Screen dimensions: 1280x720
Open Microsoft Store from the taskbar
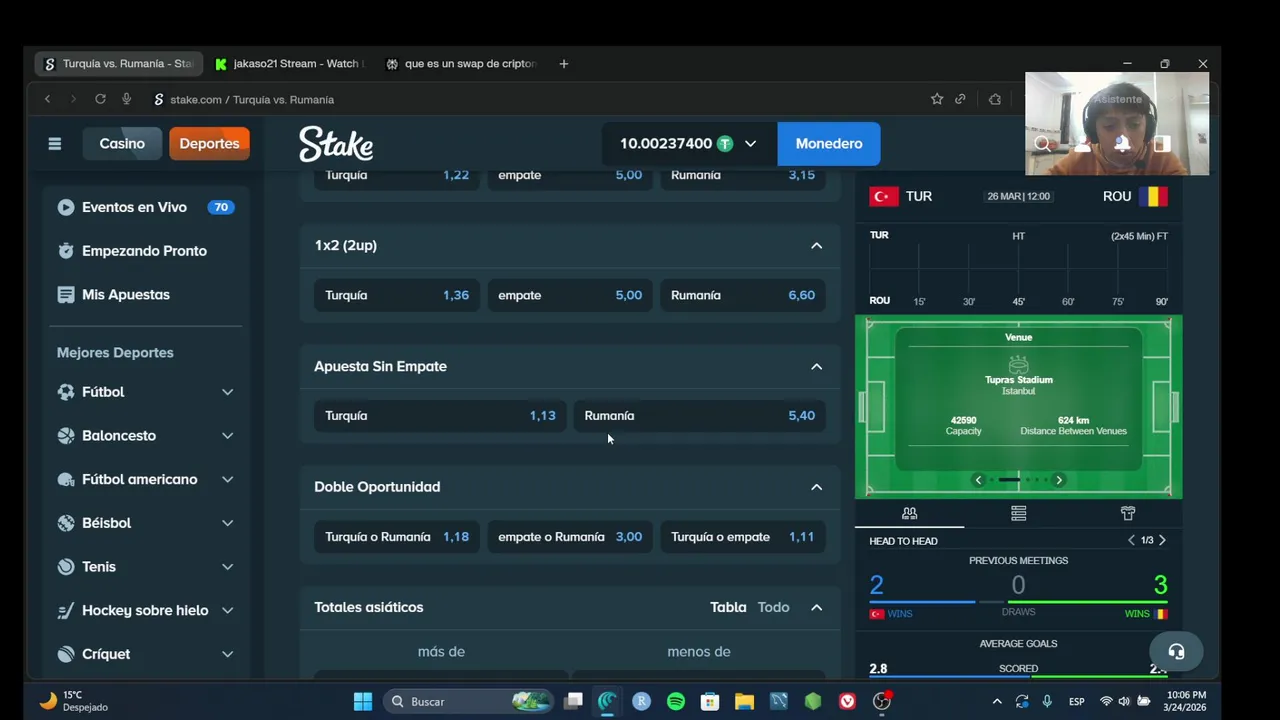click(710, 701)
